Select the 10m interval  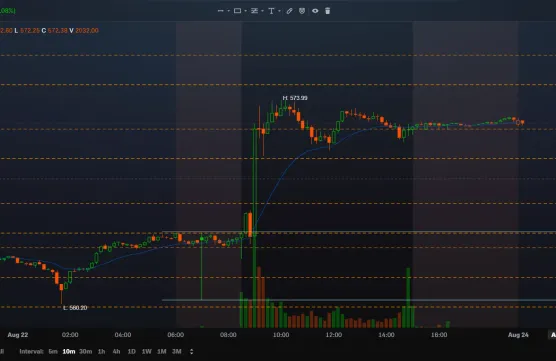(69, 351)
